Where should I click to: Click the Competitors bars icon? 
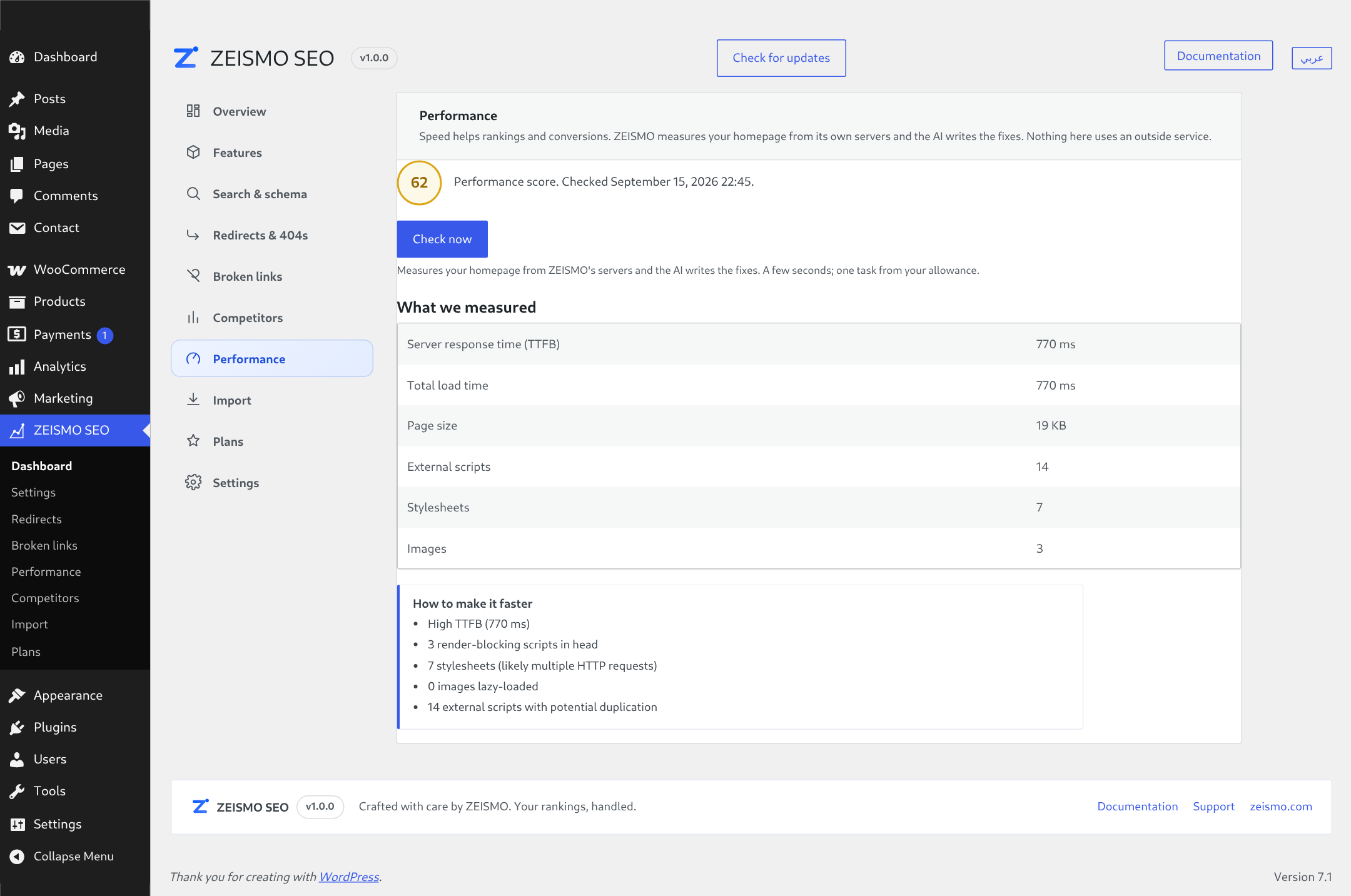tap(193, 317)
